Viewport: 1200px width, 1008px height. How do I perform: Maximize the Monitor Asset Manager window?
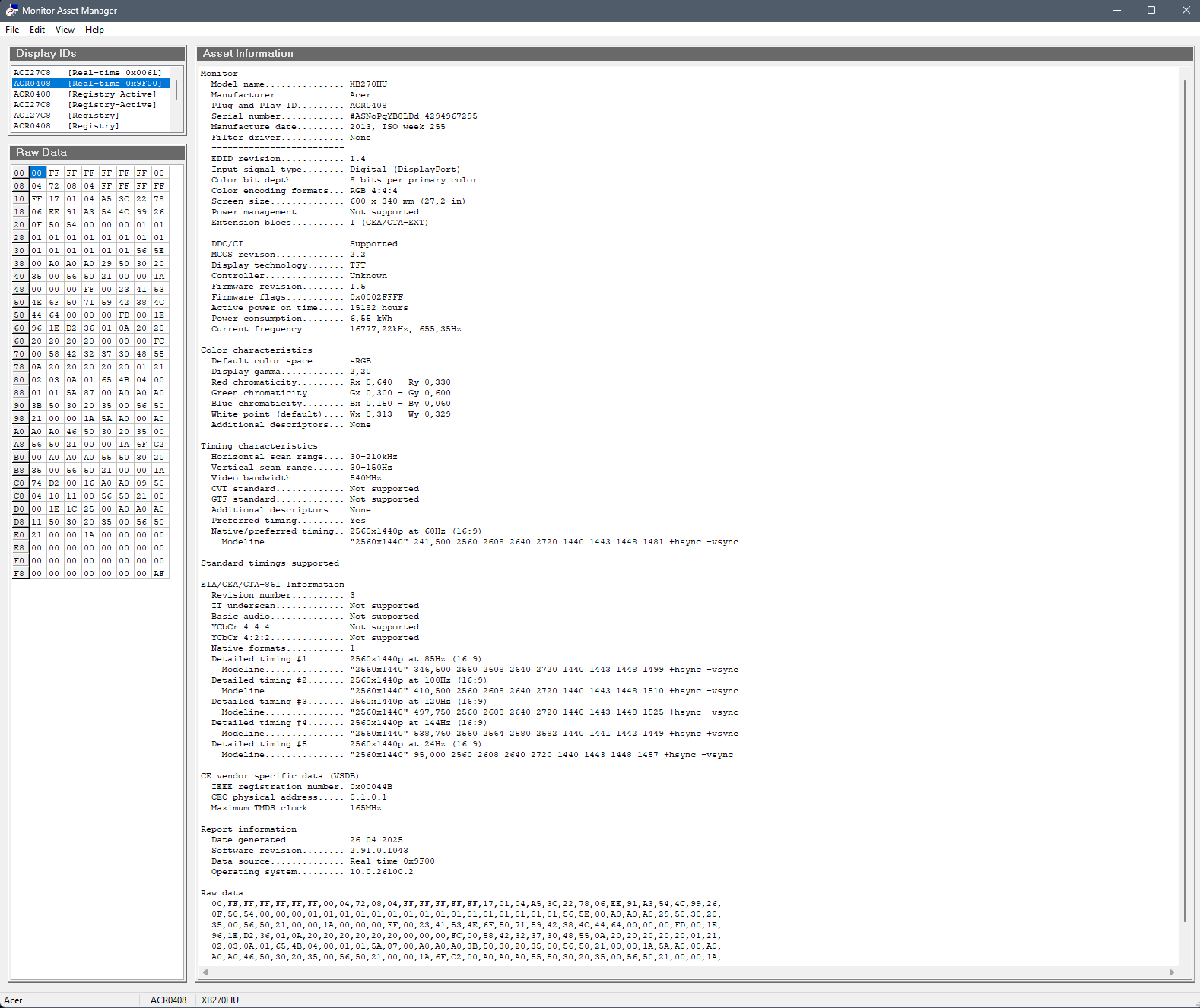pos(1151,11)
